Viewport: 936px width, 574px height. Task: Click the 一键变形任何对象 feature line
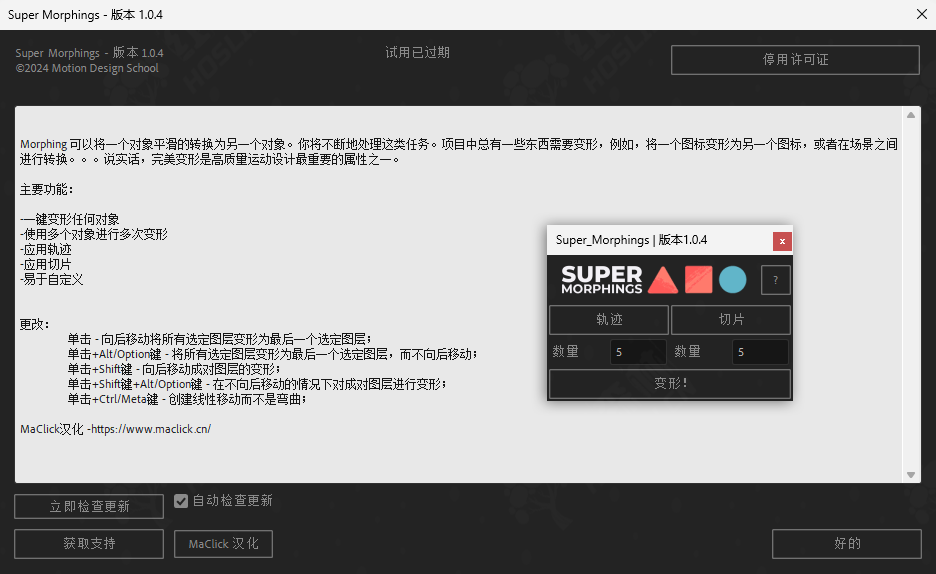point(70,220)
